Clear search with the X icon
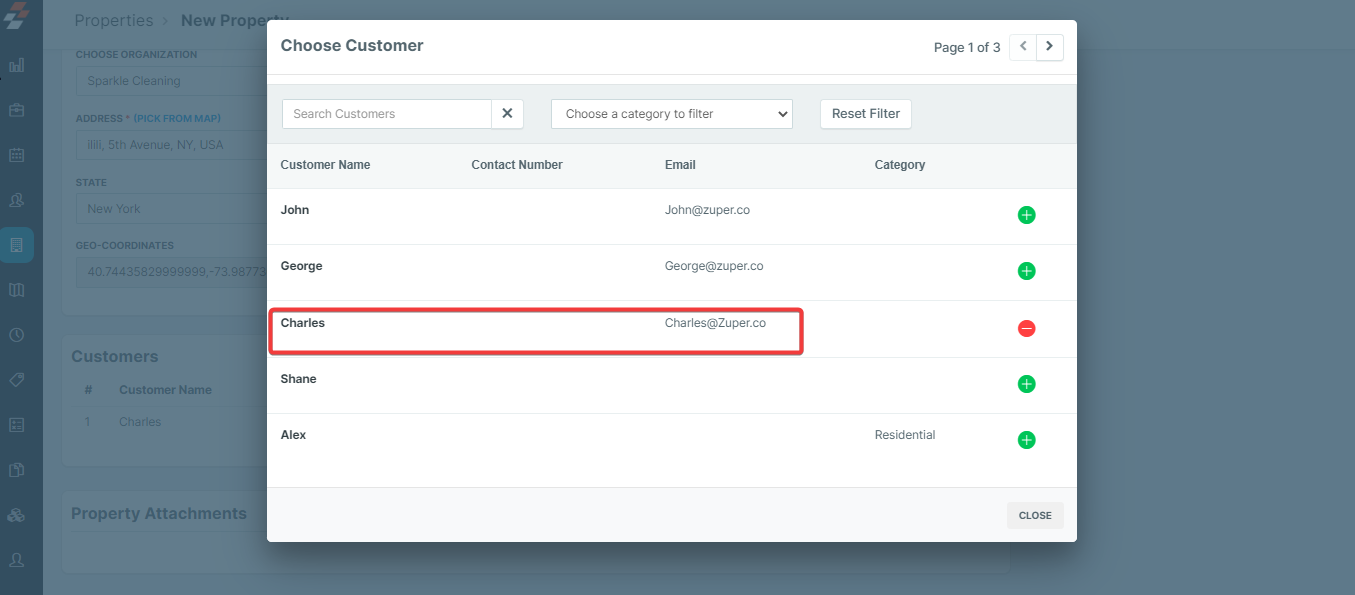1355x595 pixels. tap(507, 114)
